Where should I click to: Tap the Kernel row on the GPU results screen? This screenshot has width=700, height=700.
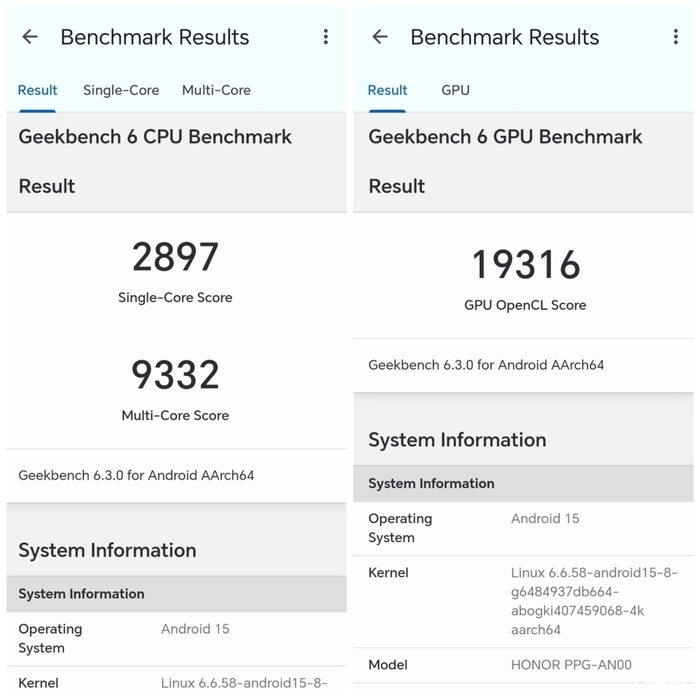pyautogui.click(x=525, y=600)
